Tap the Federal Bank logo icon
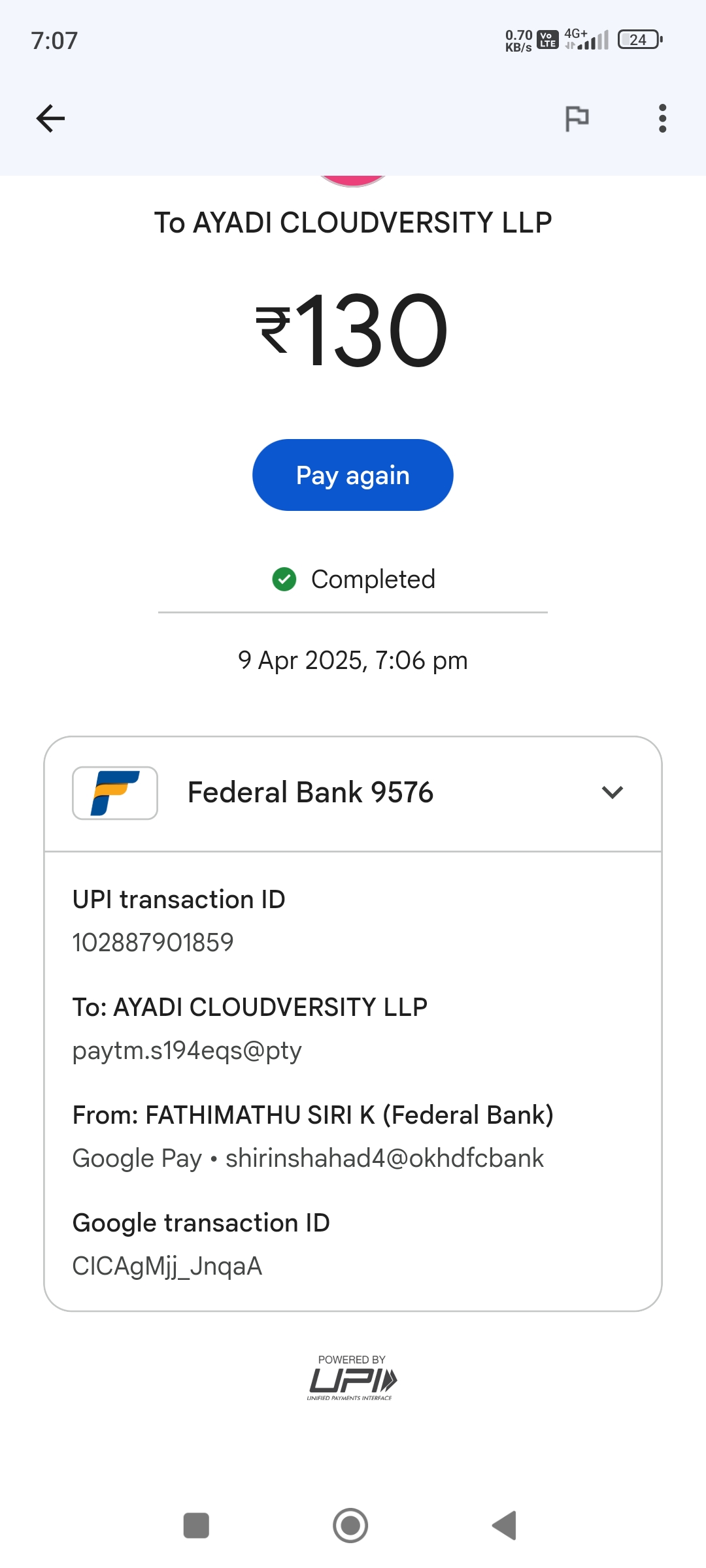 pos(115,792)
